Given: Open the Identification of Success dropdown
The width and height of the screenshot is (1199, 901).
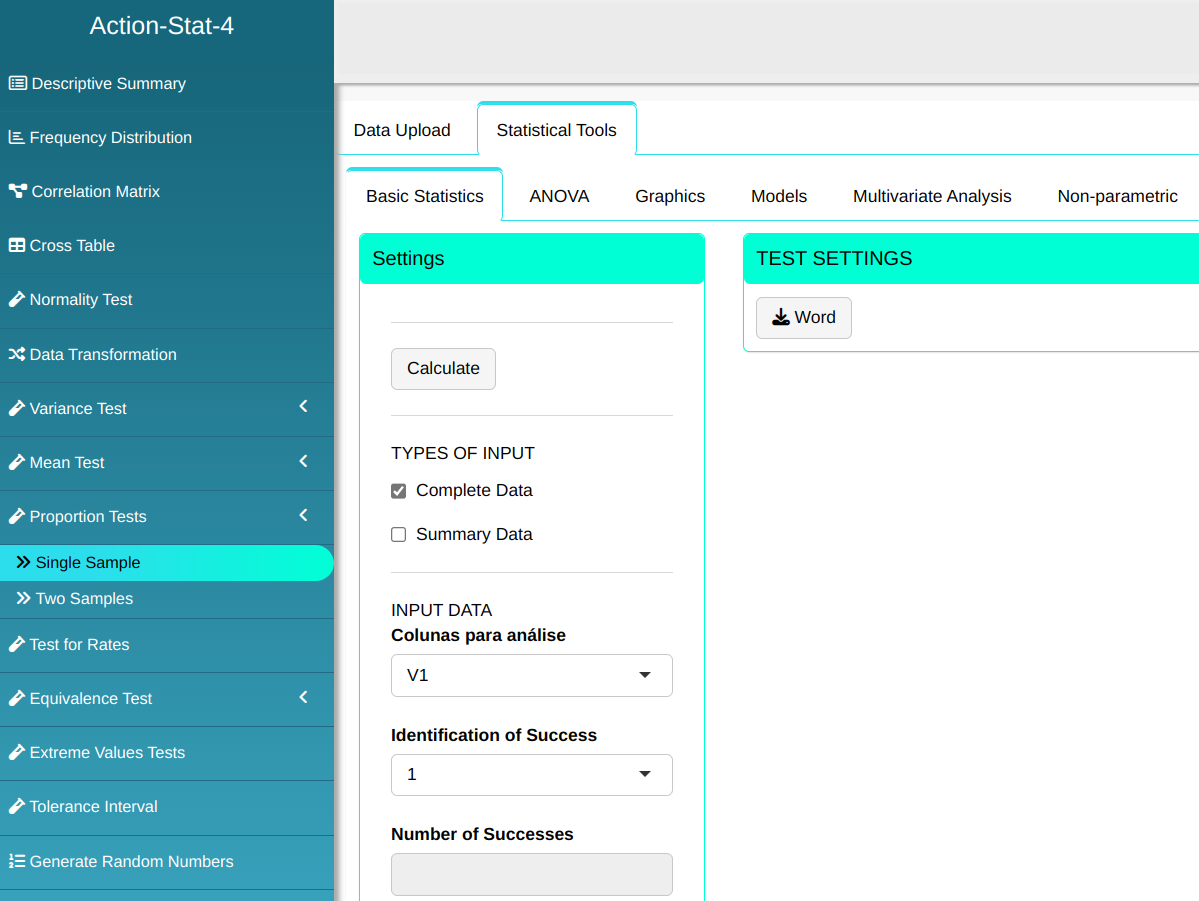Looking at the screenshot, I should coord(531,775).
